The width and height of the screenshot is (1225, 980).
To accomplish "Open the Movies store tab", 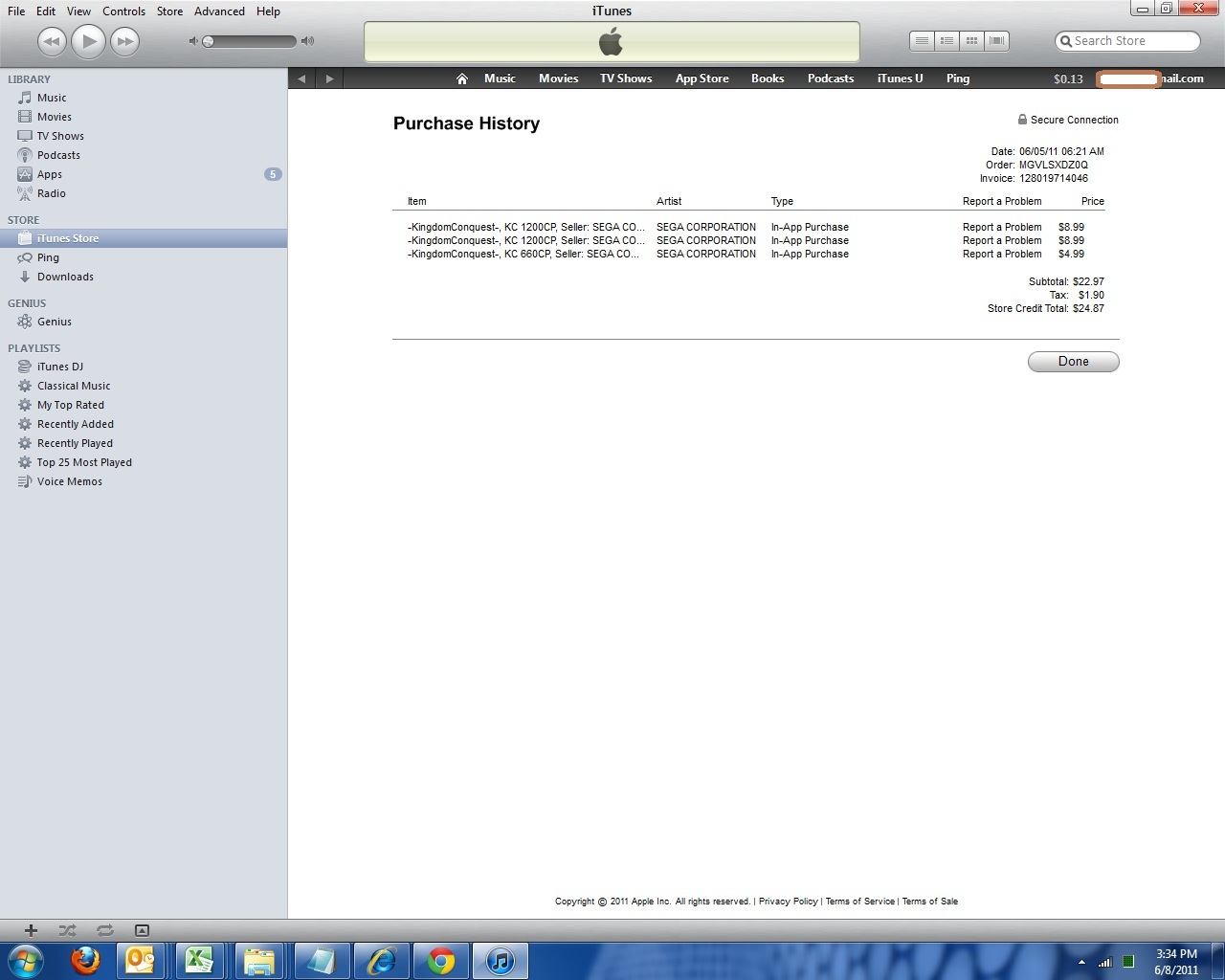I will [558, 78].
